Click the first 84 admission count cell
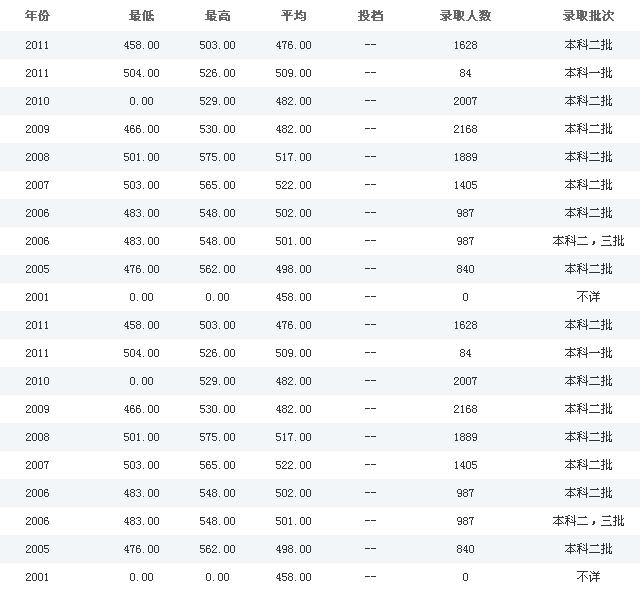Viewport: 640px width, 603px height. (x=465, y=73)
